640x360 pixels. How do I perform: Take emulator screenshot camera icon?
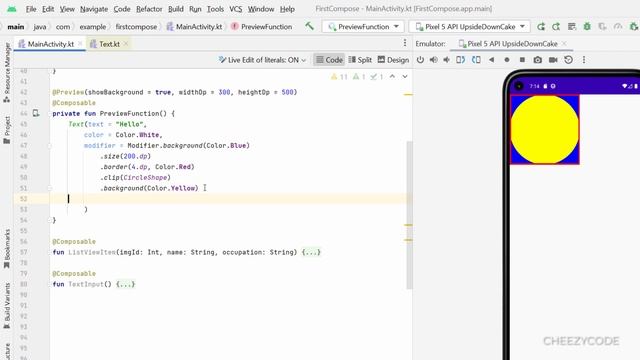point(538,60)
